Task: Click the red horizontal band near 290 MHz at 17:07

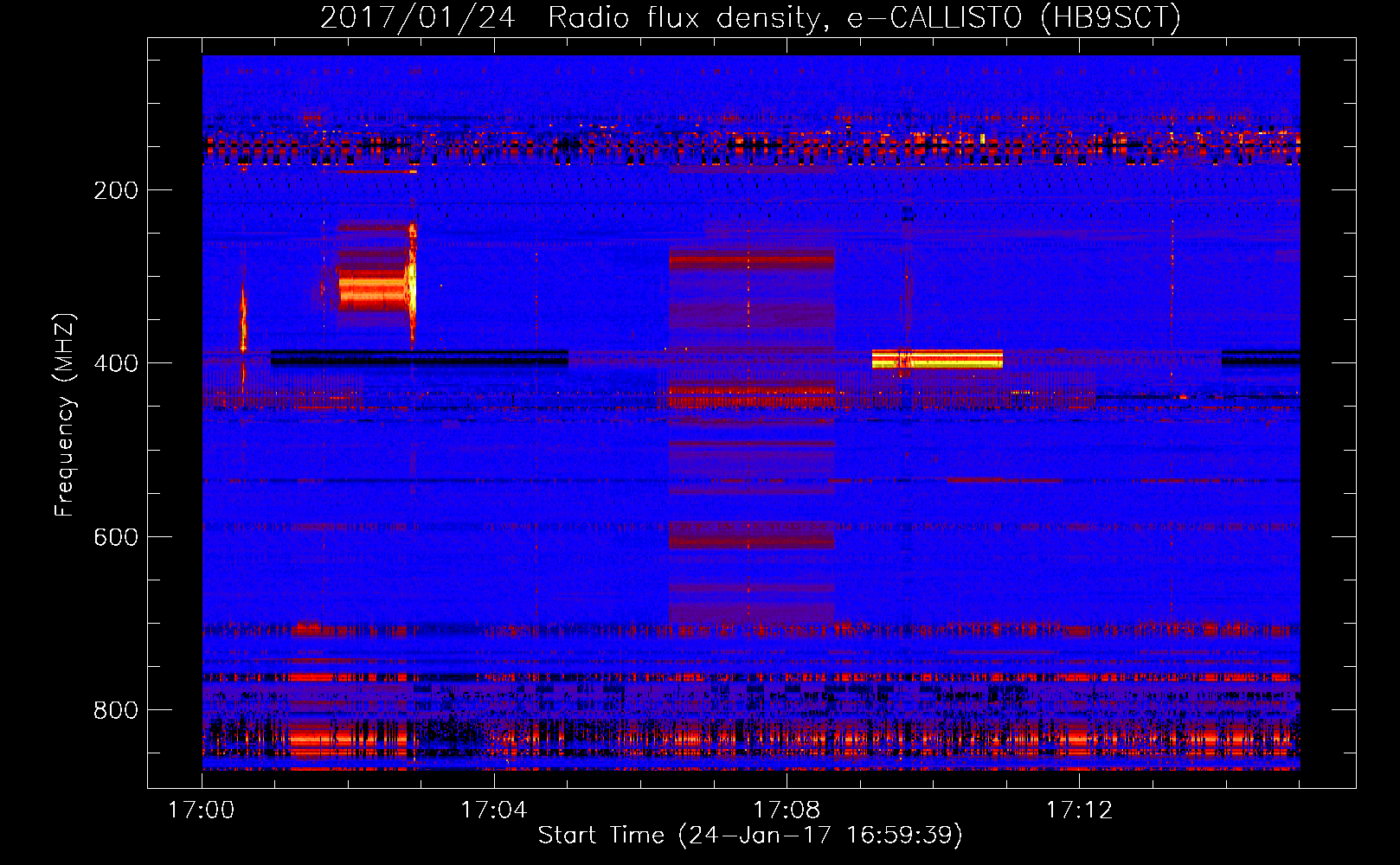Action: click(751, 260)
